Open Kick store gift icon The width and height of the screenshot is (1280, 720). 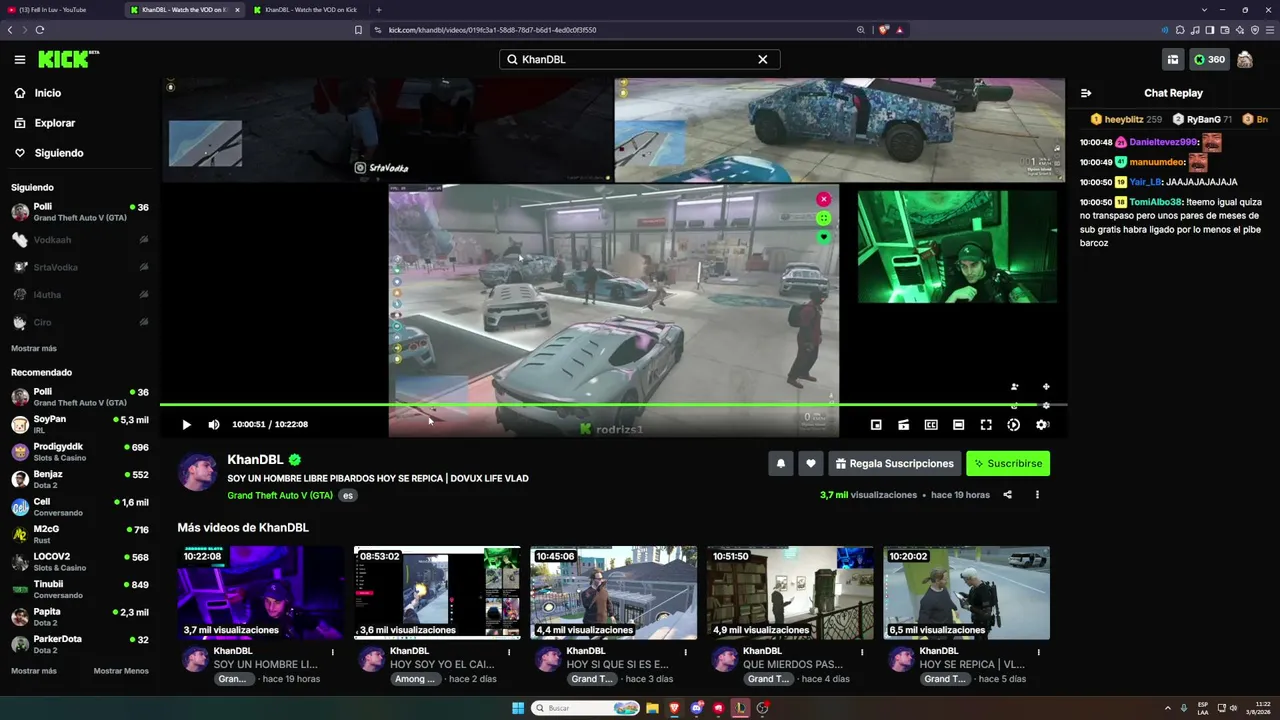[1173, 60]
